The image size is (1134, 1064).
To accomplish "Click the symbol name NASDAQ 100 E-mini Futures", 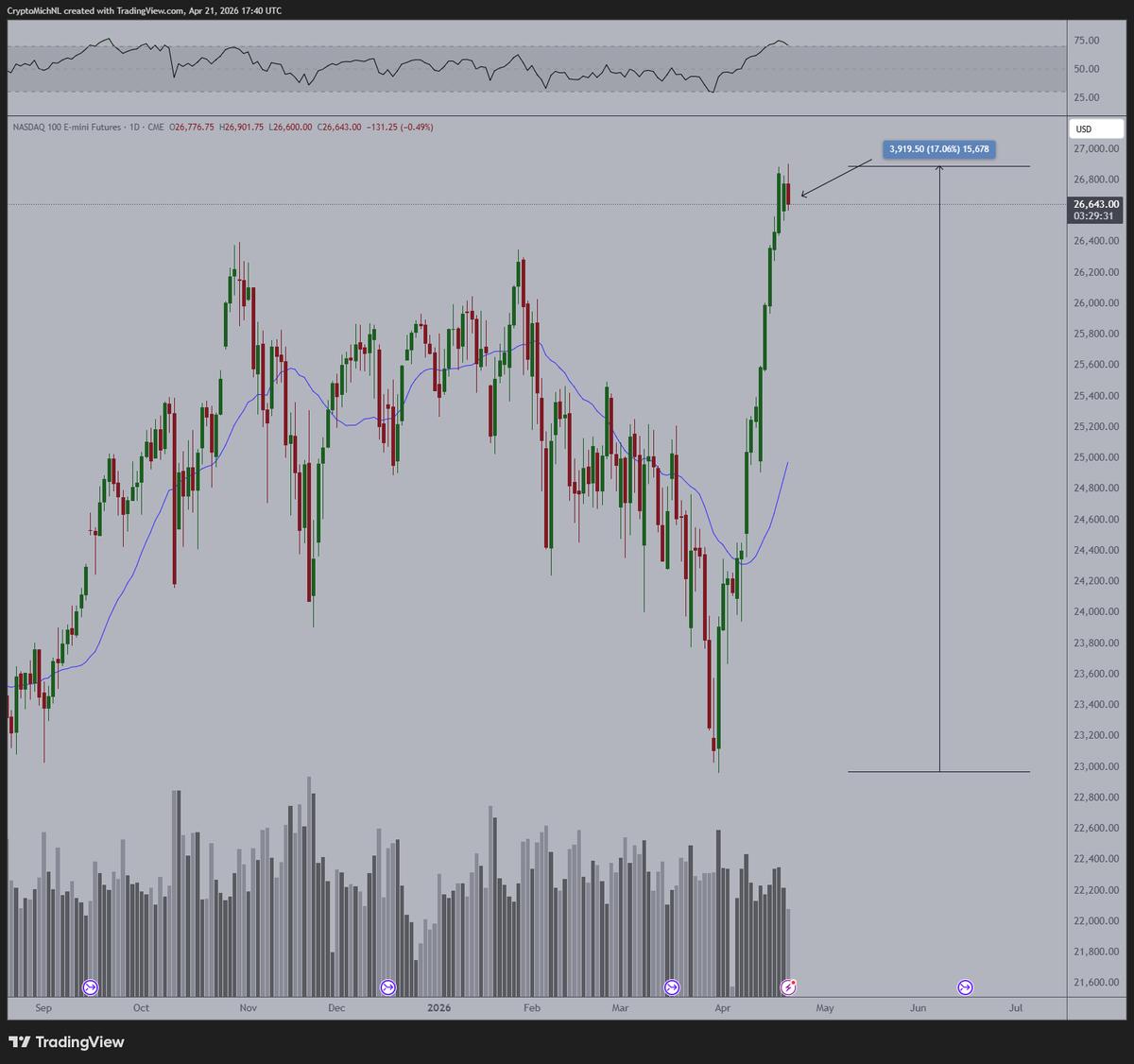I will [66, 127].
